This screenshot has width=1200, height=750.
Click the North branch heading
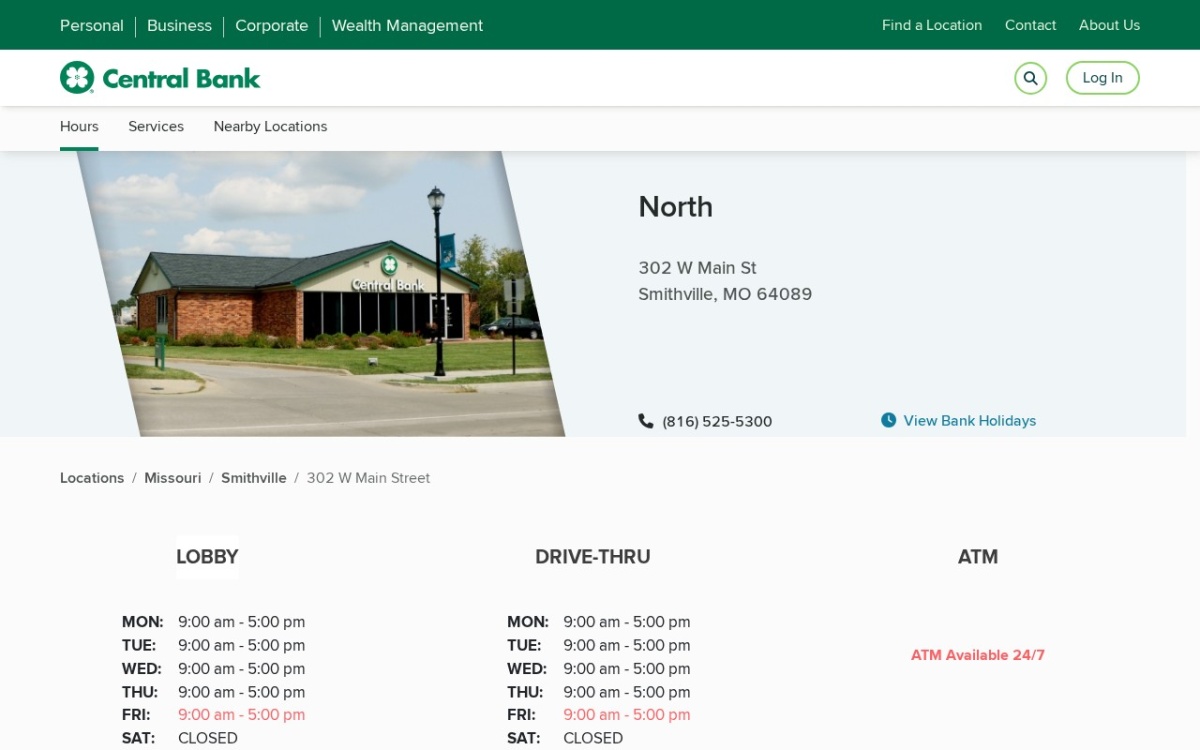676,207
